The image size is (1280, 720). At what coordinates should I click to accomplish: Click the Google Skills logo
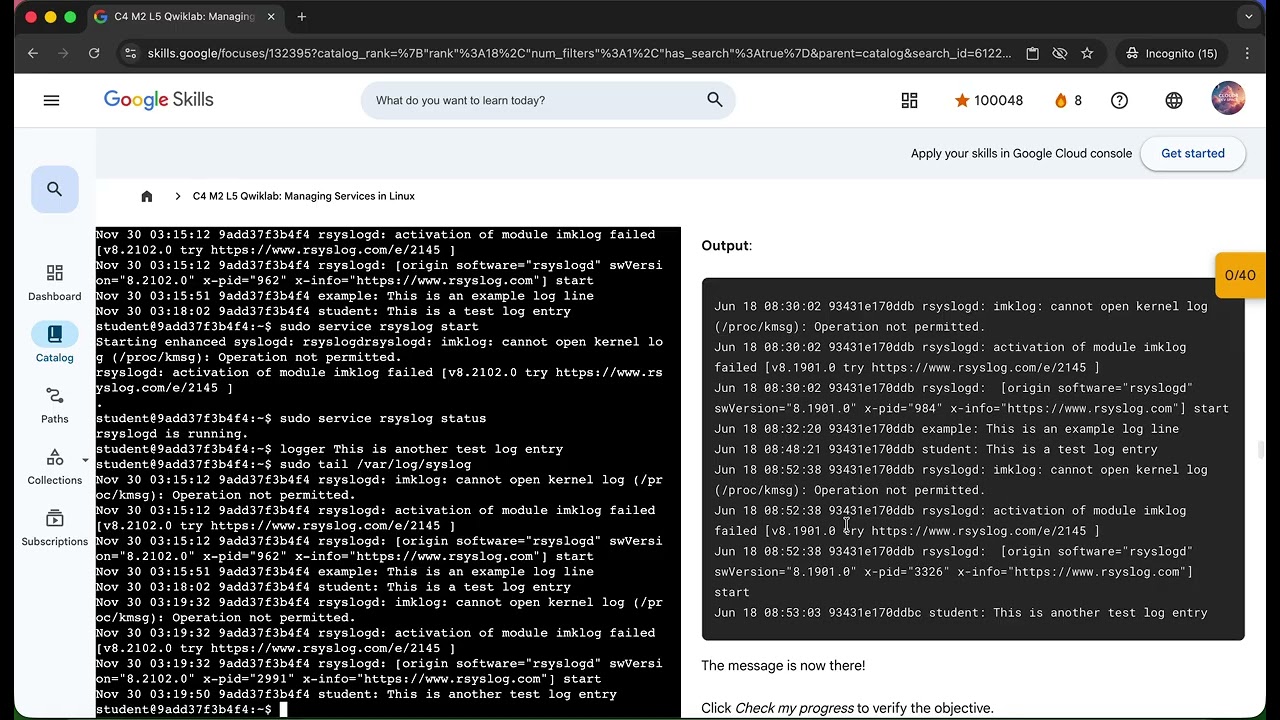158,100
